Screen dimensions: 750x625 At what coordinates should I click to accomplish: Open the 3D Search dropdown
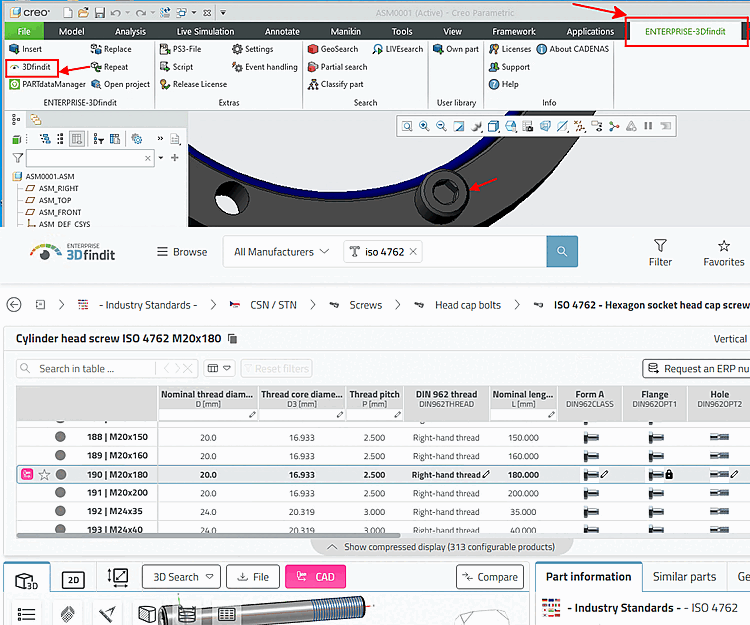click(181, 577)
